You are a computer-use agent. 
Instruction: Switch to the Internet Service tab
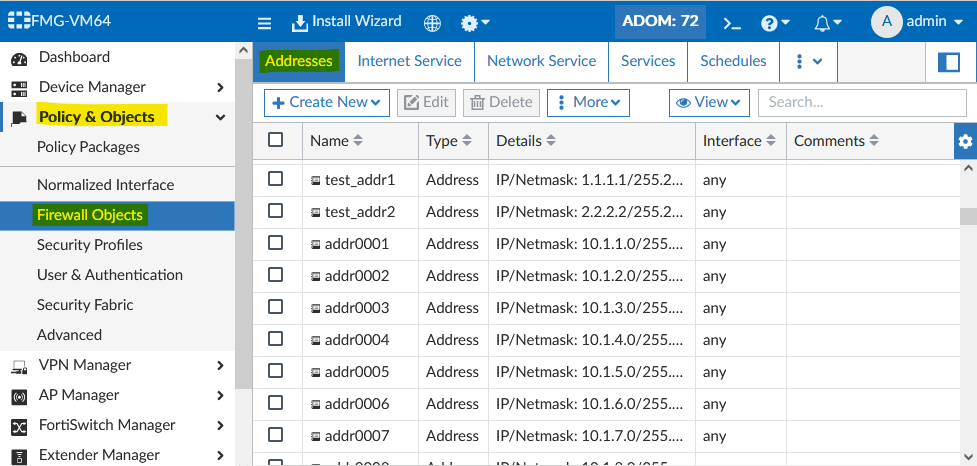[x=409, y=62]
